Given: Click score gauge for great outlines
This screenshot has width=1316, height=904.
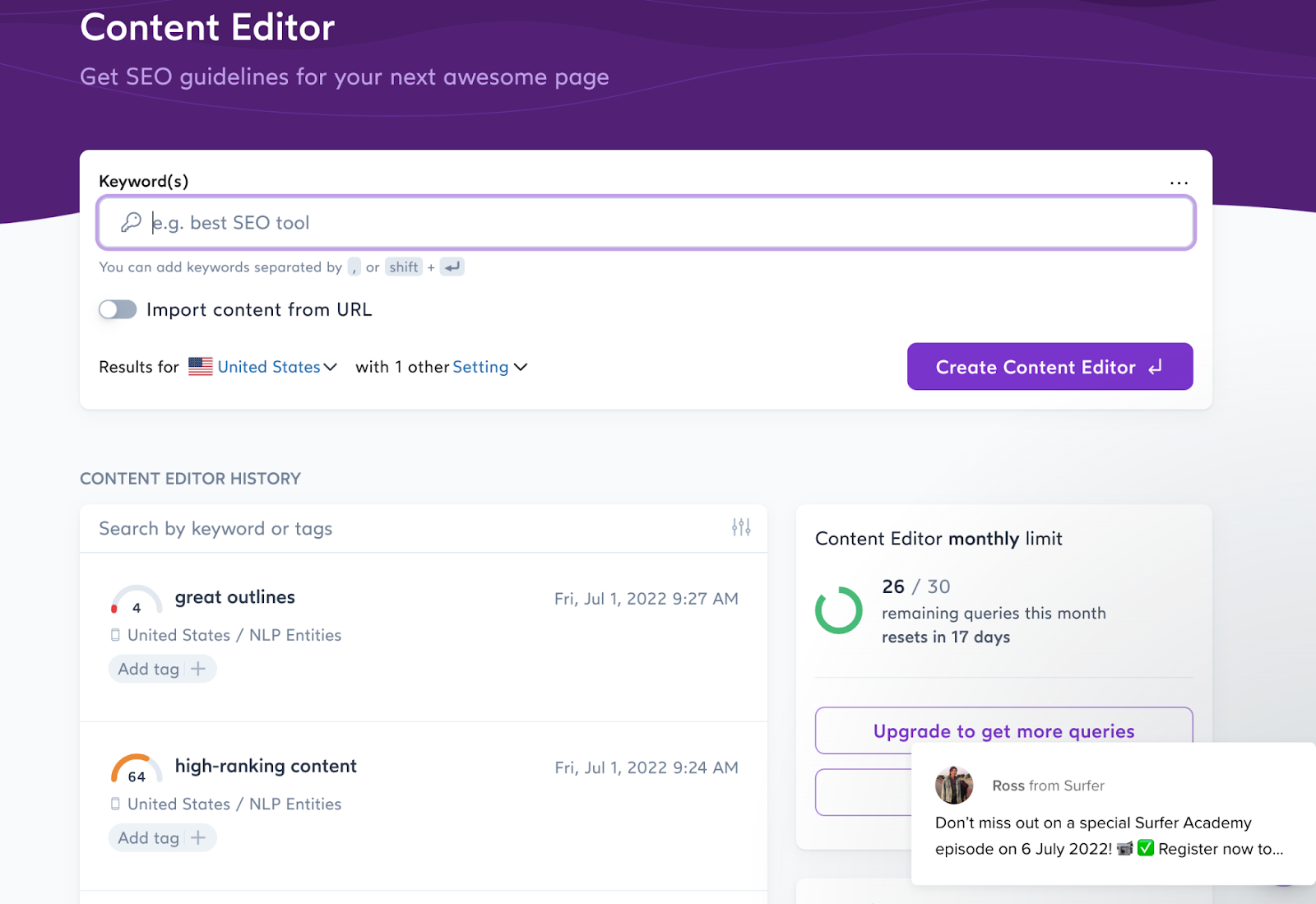Looking at the screenshot, I should [x=137, y=602].
